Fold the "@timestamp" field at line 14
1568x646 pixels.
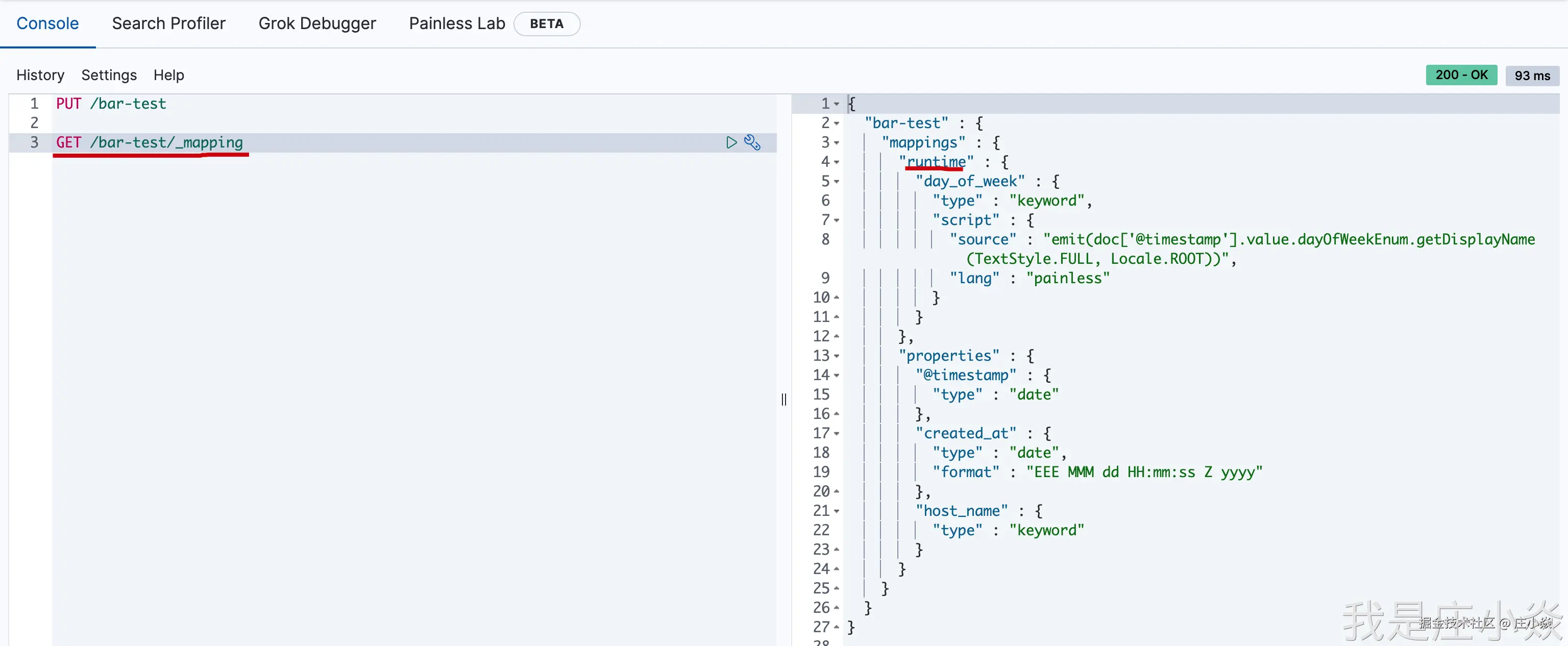coord(837,376)
